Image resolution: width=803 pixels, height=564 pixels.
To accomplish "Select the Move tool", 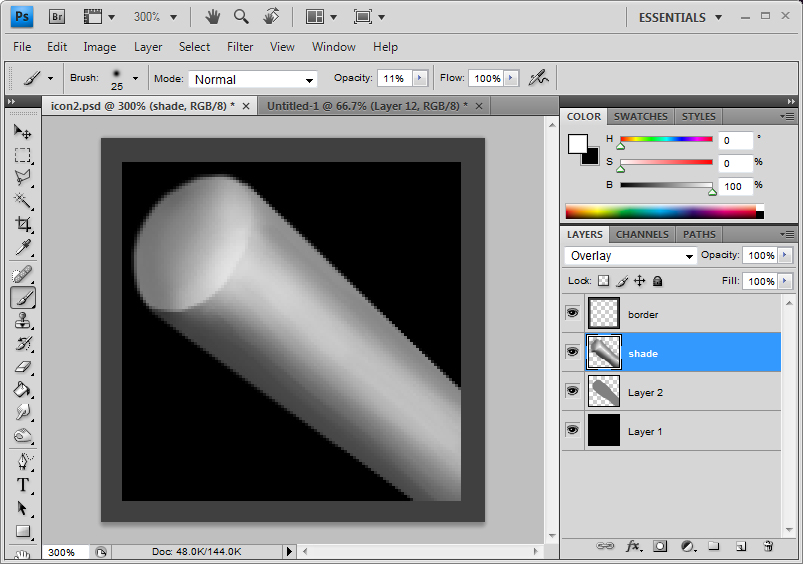I will tap(23, 132).
